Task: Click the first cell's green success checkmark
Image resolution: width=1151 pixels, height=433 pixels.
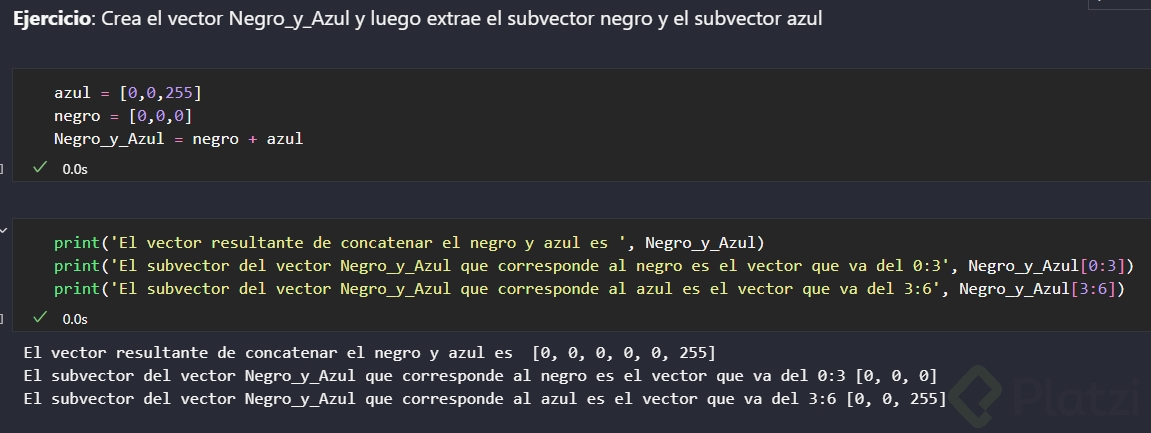Action: [x=40, y=168]
